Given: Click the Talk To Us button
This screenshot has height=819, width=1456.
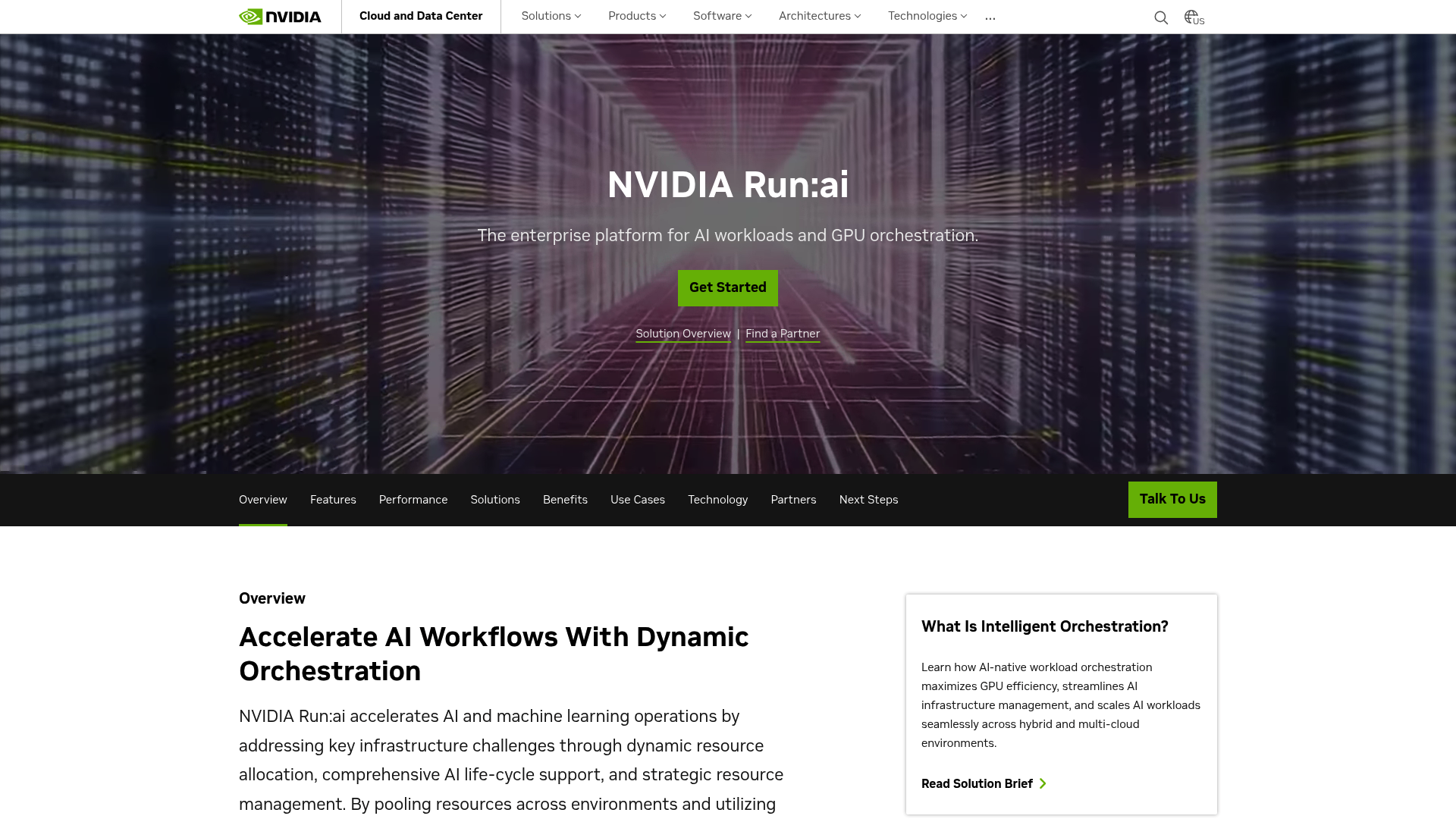Looking at the screenshot, I should click(1172, 500).
